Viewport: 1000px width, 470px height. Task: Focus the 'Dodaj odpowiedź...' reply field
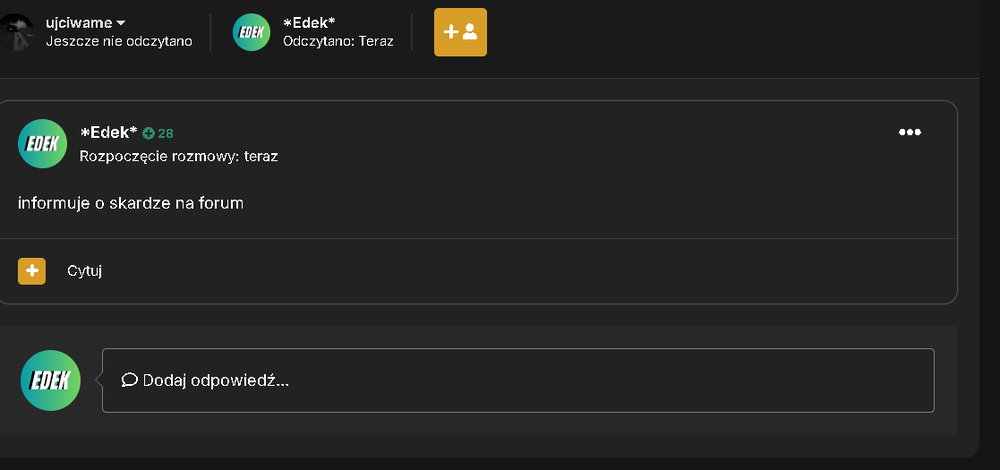tap(518, 380)
